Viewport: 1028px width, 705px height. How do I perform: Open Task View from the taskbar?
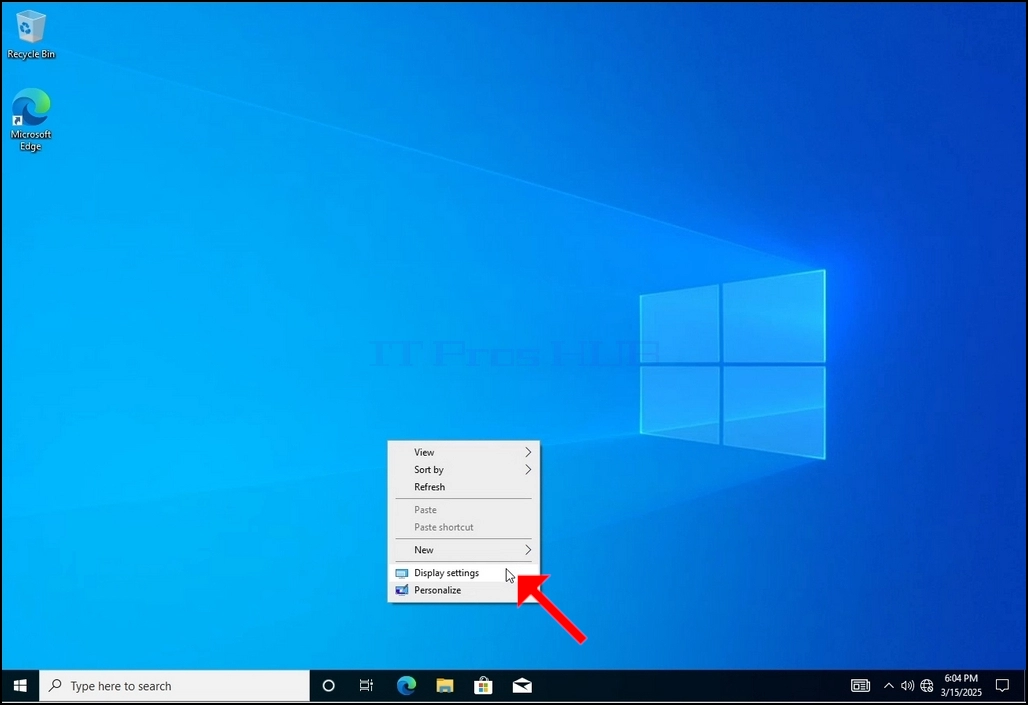[x=366, y=686]
